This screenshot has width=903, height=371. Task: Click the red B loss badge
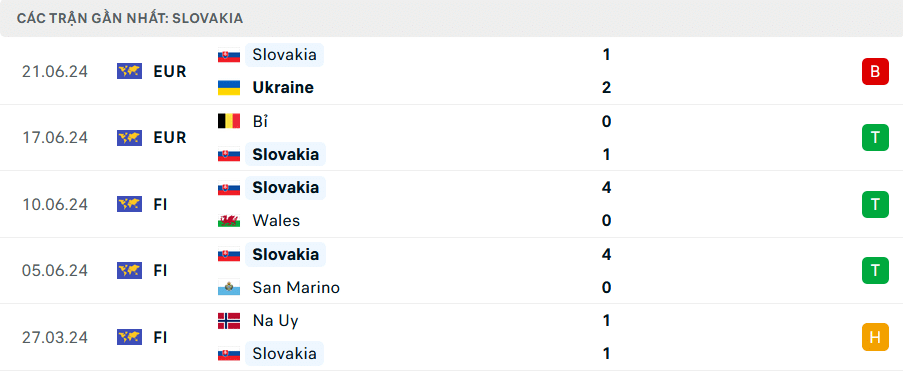coord(875,71)
